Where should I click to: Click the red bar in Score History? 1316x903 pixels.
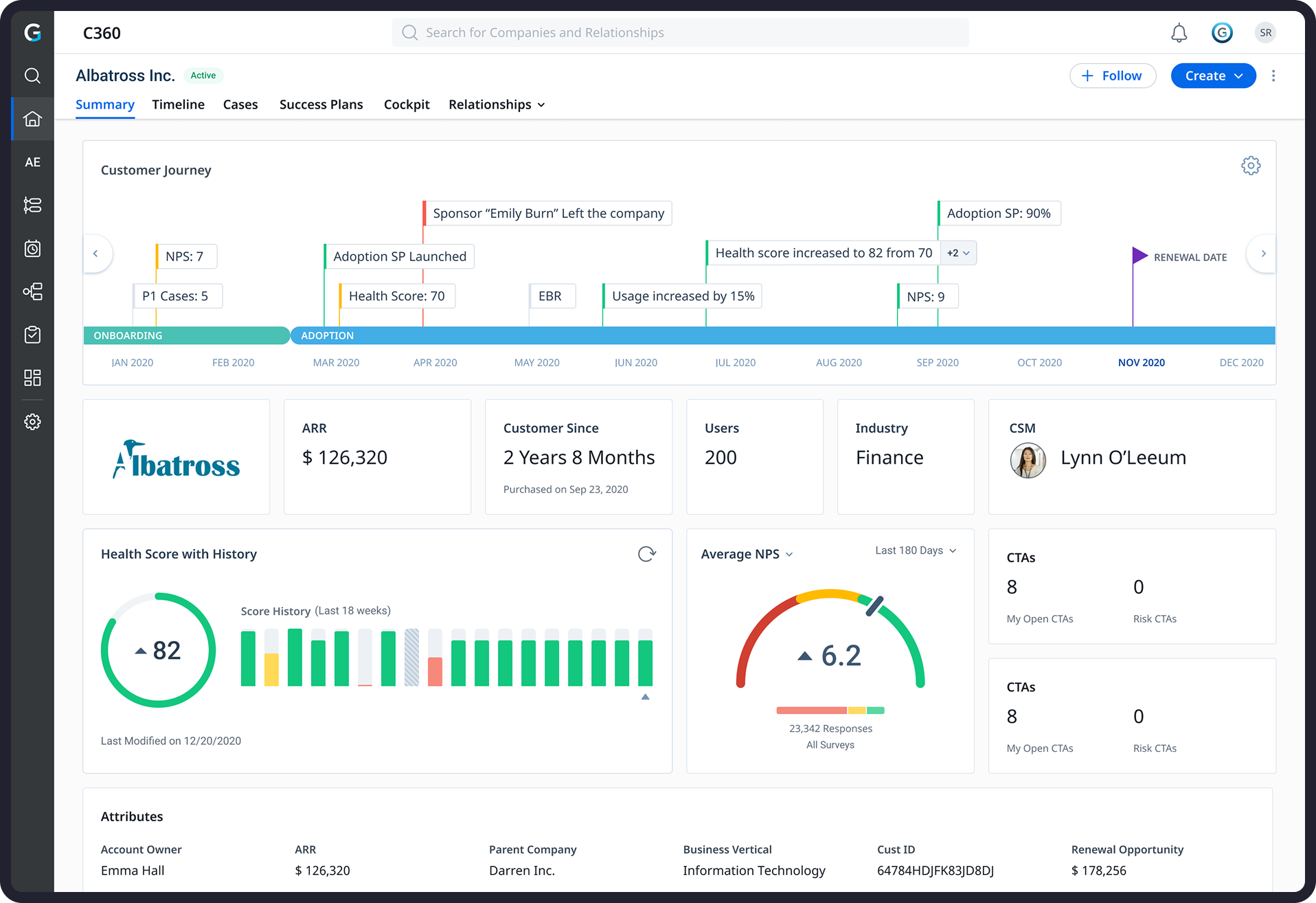tap(435, 671)
